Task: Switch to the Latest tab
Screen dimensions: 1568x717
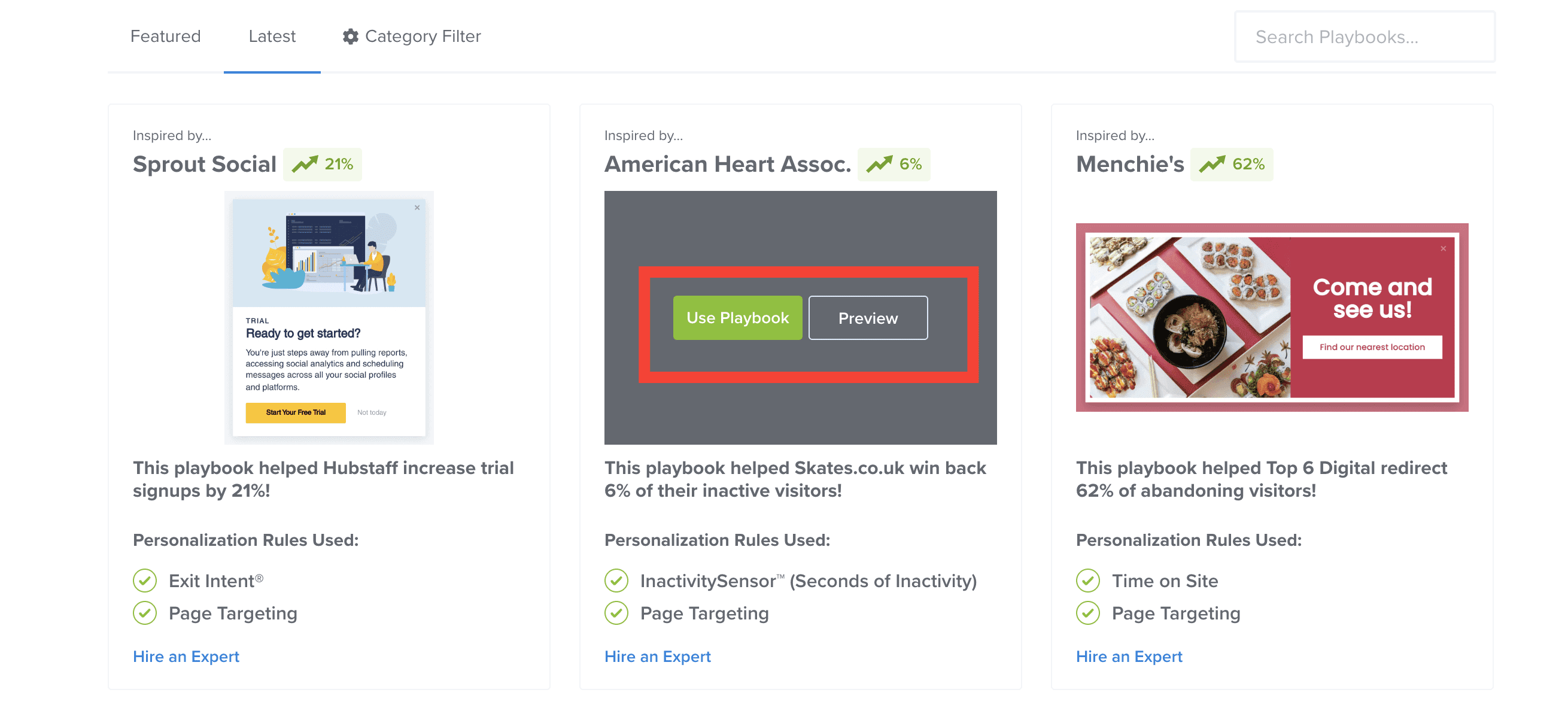Action: pos(272,36)
